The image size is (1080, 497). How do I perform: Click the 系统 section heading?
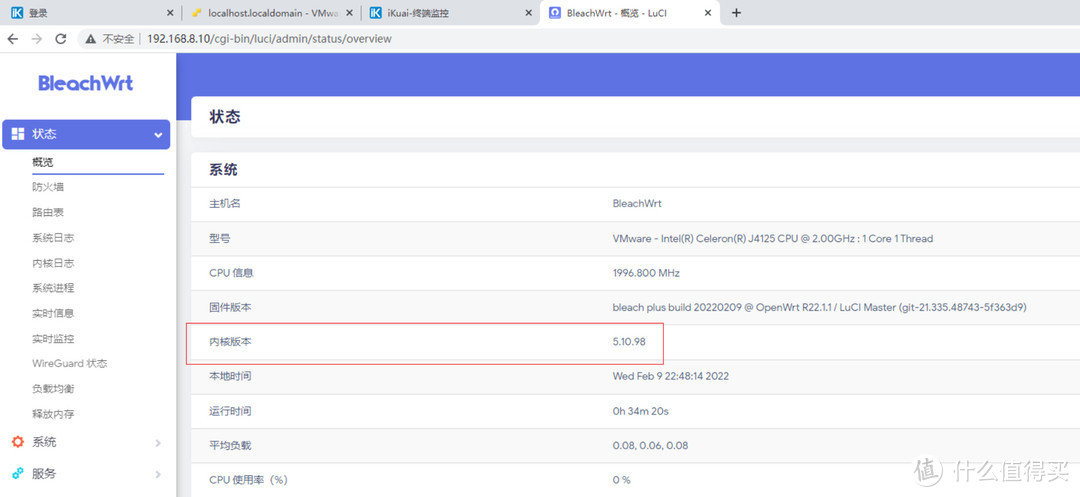point(224,169)
